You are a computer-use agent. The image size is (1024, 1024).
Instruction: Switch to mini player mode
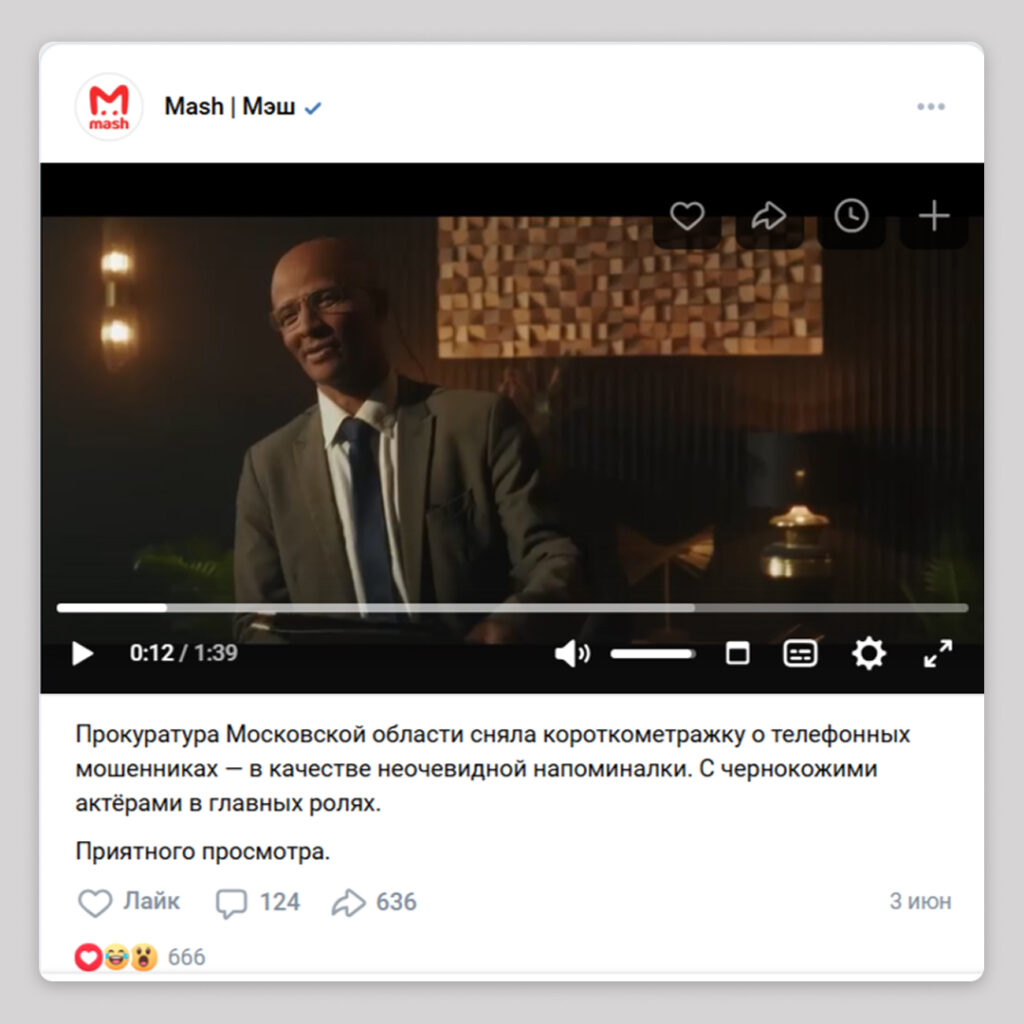(x=737, y=653)
